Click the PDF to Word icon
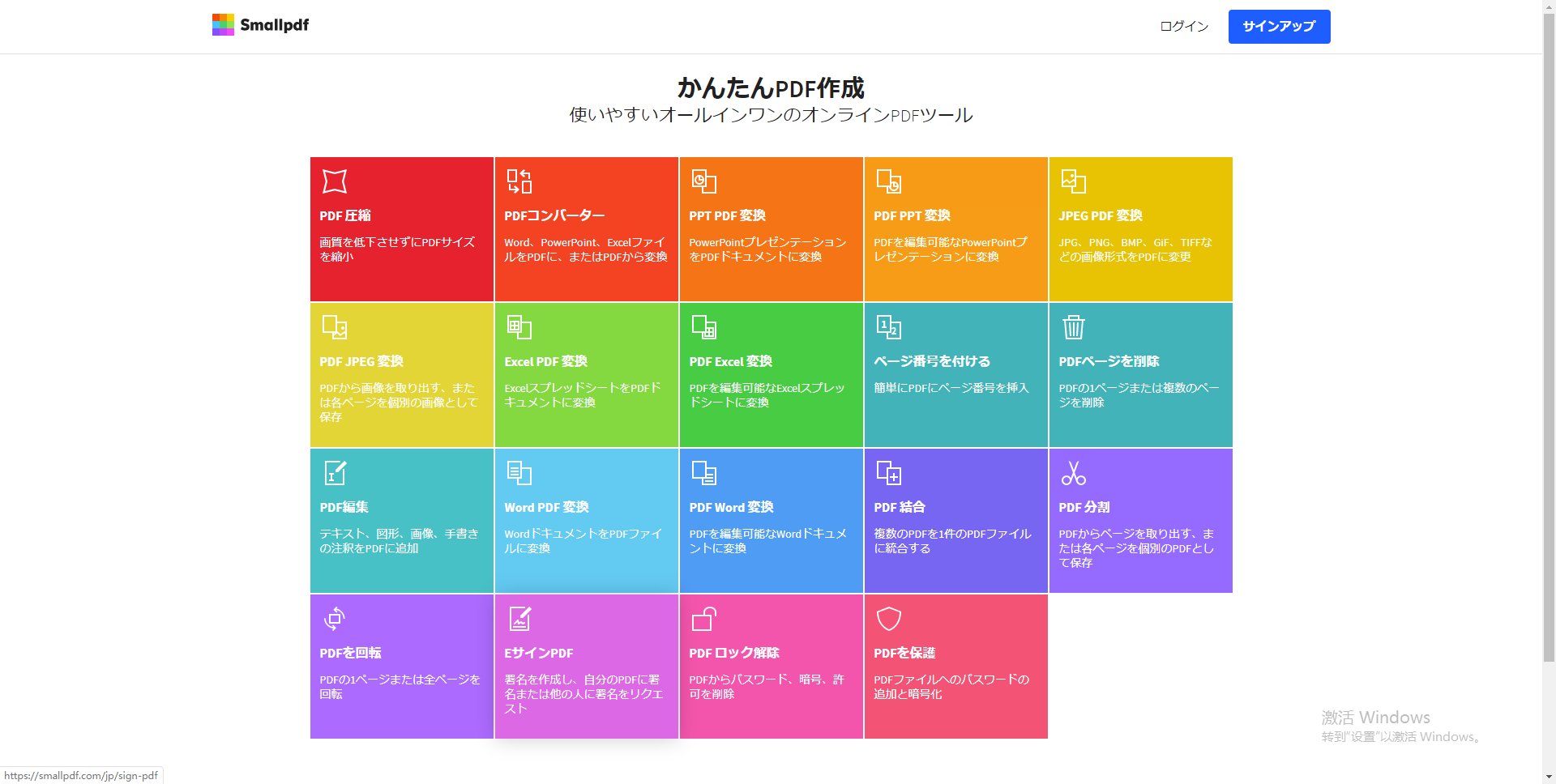Screen dimensions: 1556x784 [704, 473]
